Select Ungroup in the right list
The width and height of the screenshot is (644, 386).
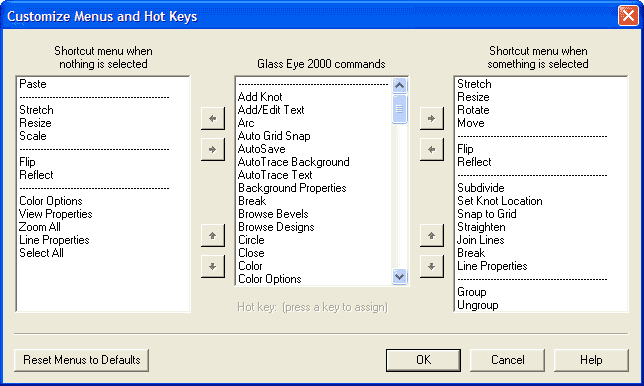(478, 305)
